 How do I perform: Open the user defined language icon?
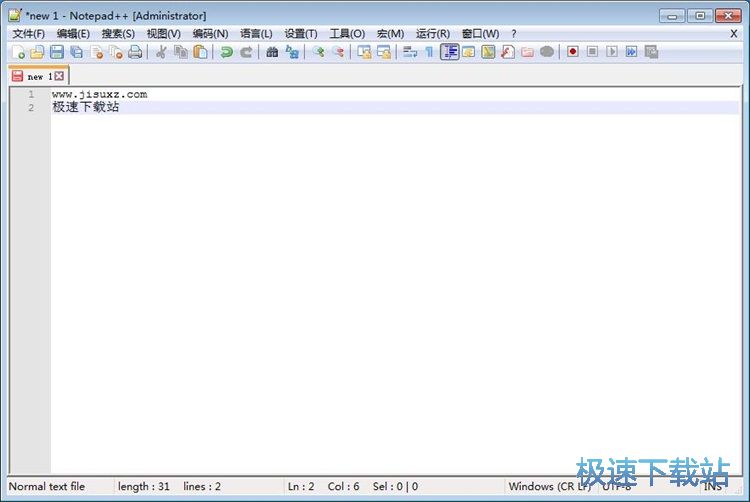coord(469,52)
